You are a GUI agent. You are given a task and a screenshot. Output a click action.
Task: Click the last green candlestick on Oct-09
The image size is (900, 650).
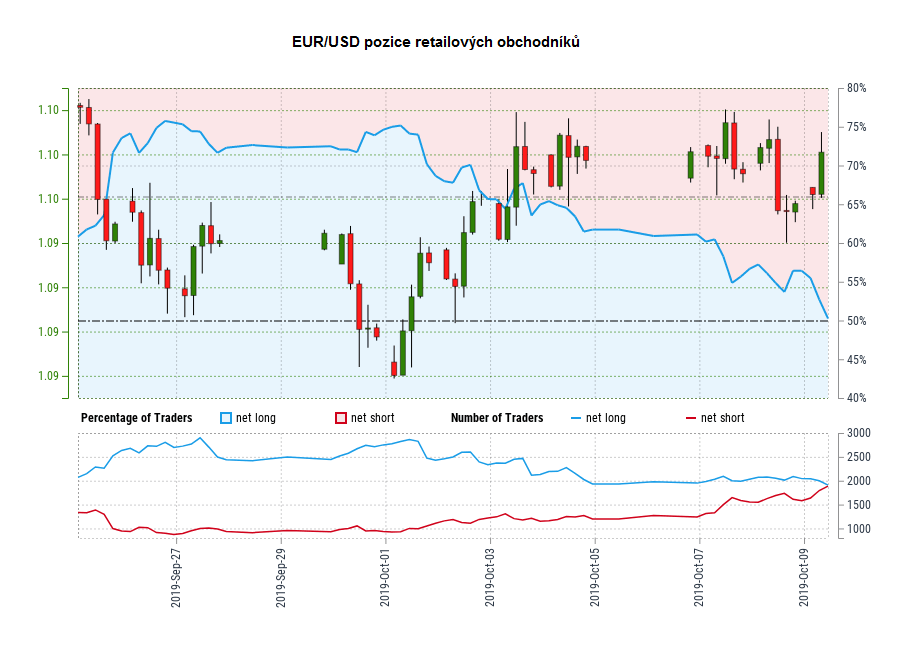click(821, 173)
